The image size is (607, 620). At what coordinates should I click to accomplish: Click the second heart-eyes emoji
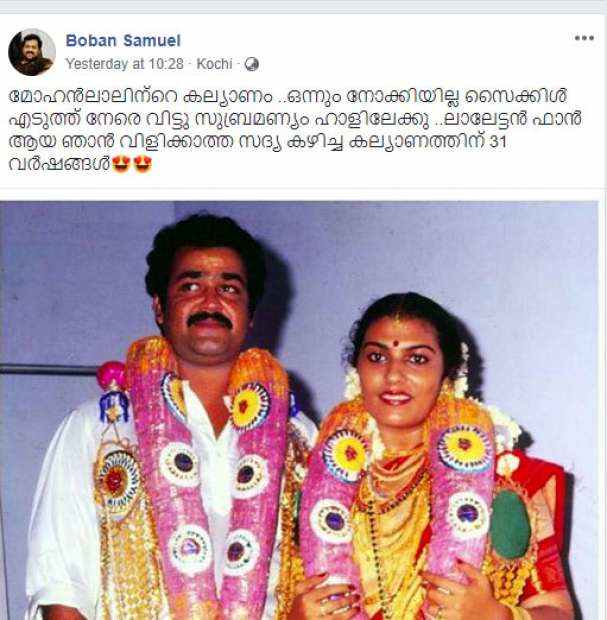click(143, 164)
